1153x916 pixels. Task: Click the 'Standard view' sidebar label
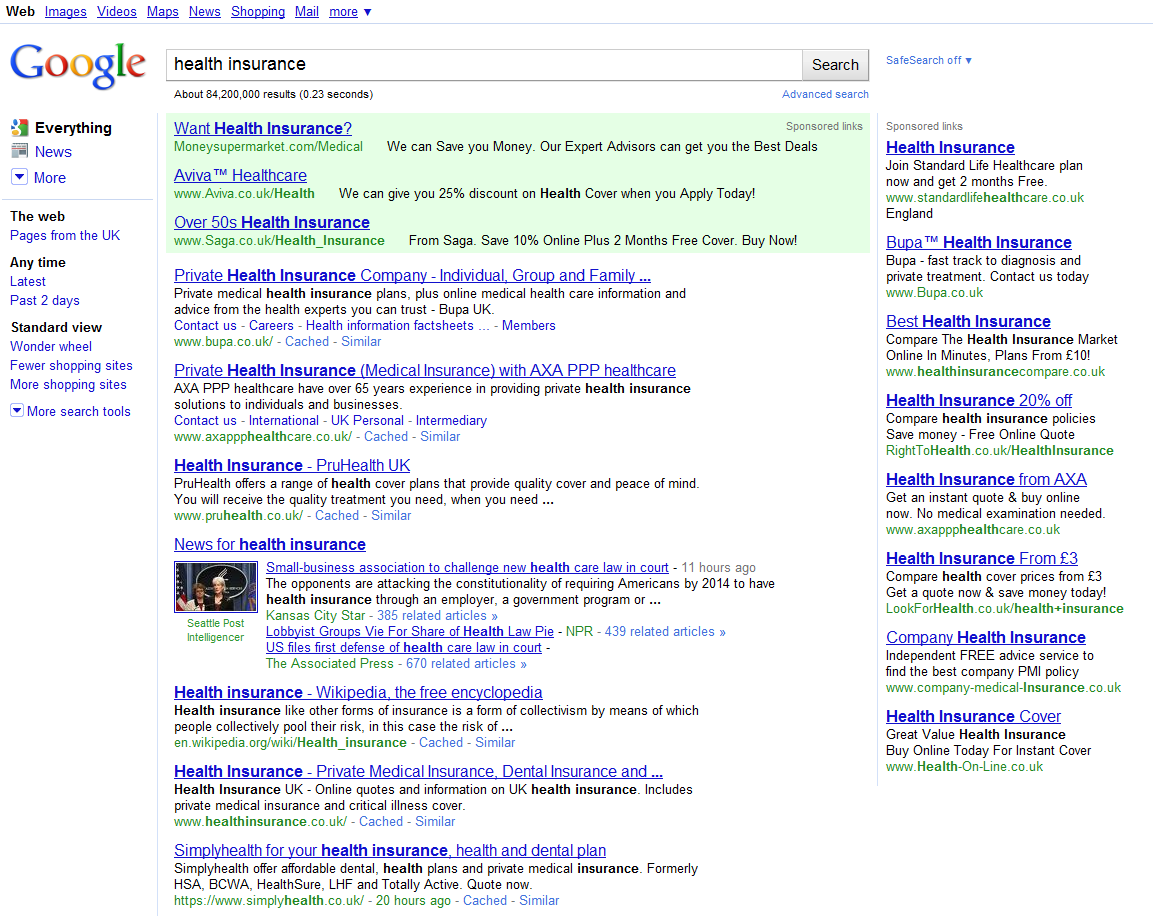[56, 328]
